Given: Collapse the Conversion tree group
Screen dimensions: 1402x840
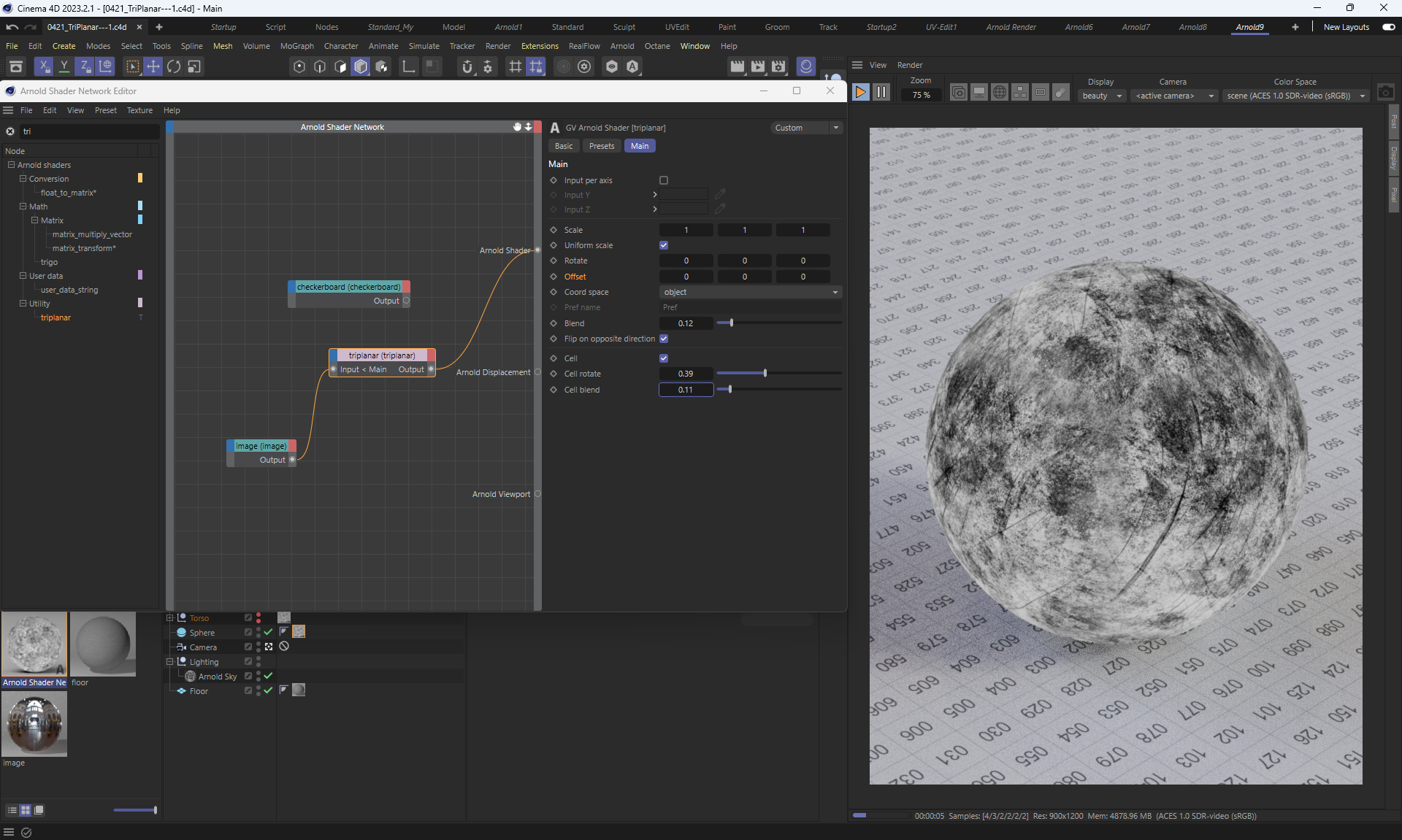Looking at the screenshot, I should (23, 179).
